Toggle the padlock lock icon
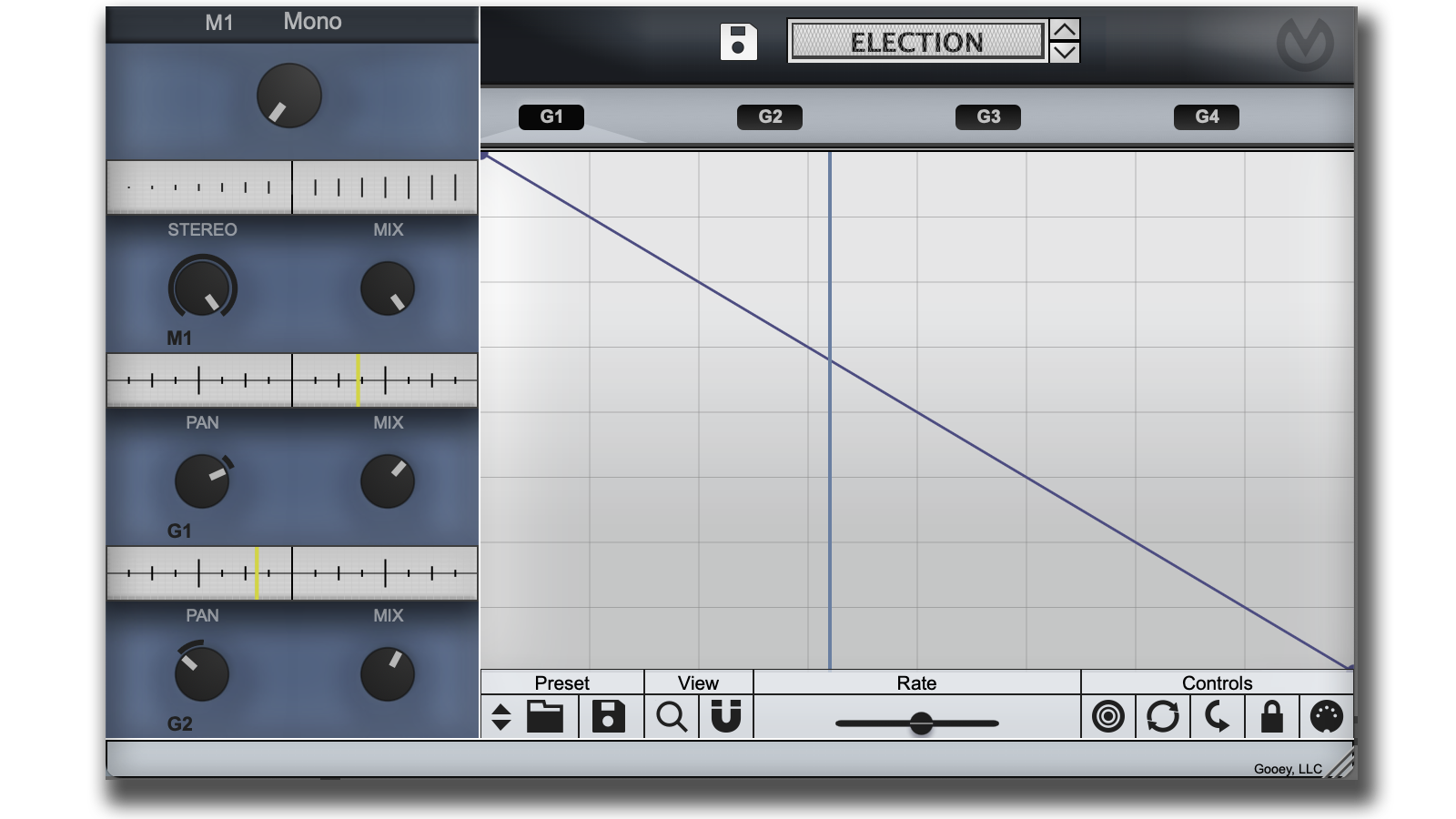 pyautogui.click(x=1272, y=717)
